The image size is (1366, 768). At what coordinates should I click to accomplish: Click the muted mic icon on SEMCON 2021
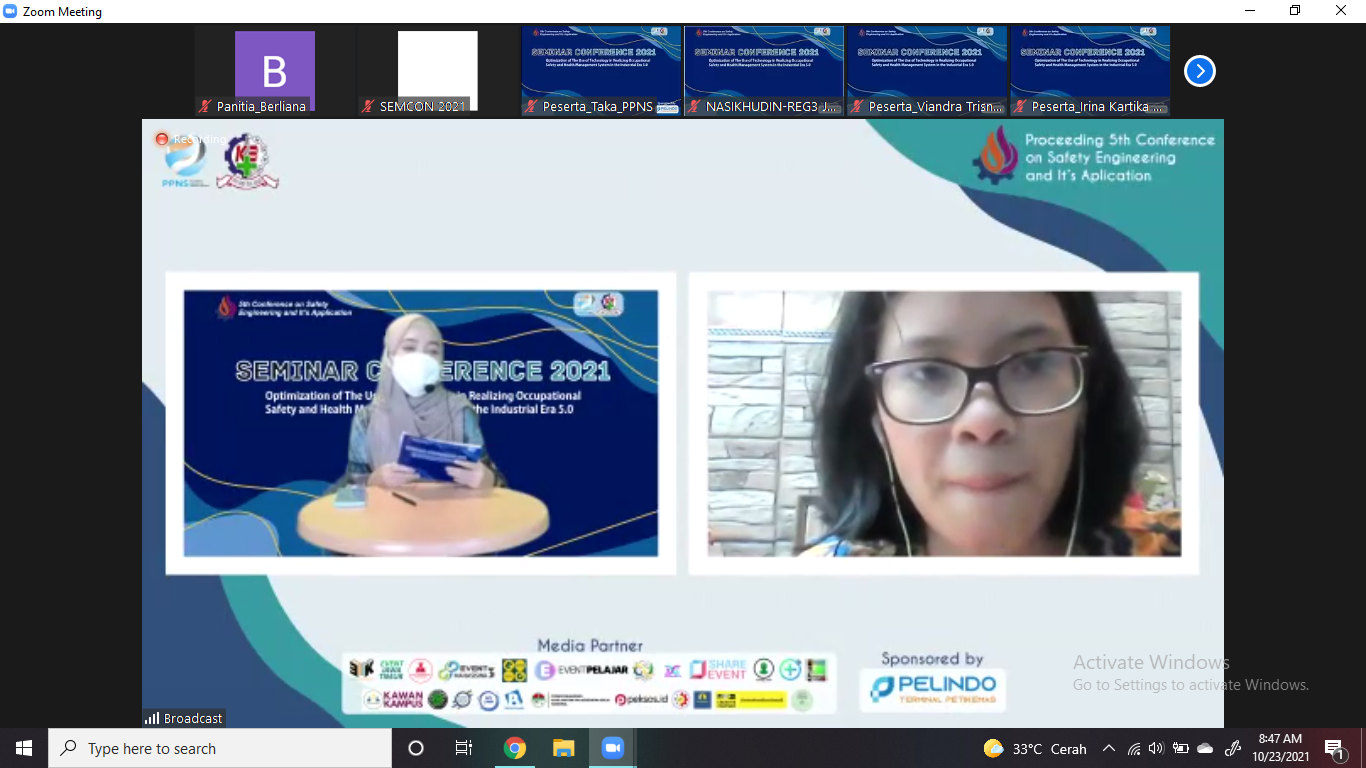coord(368,106)
